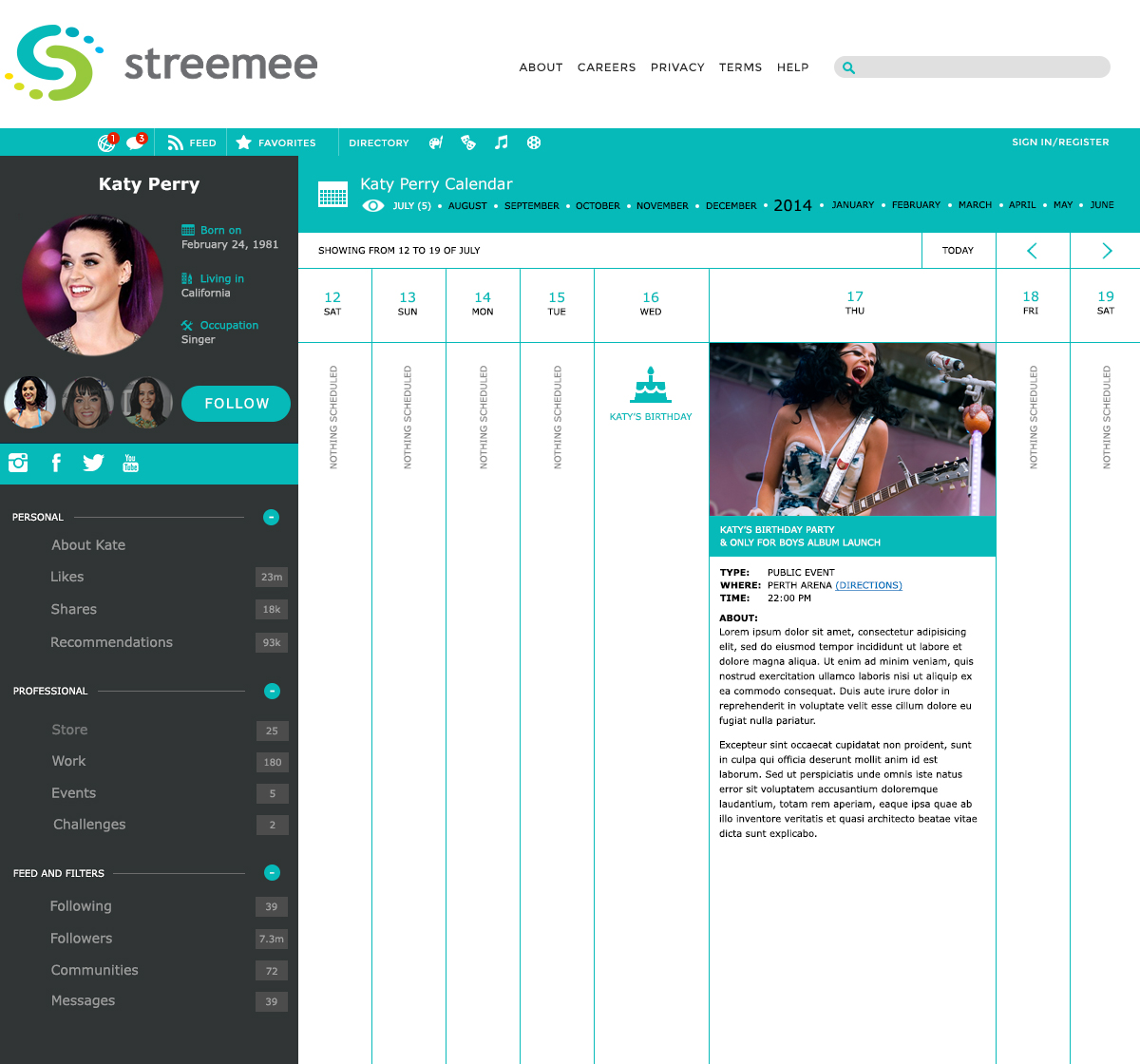The image size is (1140, 1064).
Task: Open About Kate in sidebar
Action: pos(88,545)
